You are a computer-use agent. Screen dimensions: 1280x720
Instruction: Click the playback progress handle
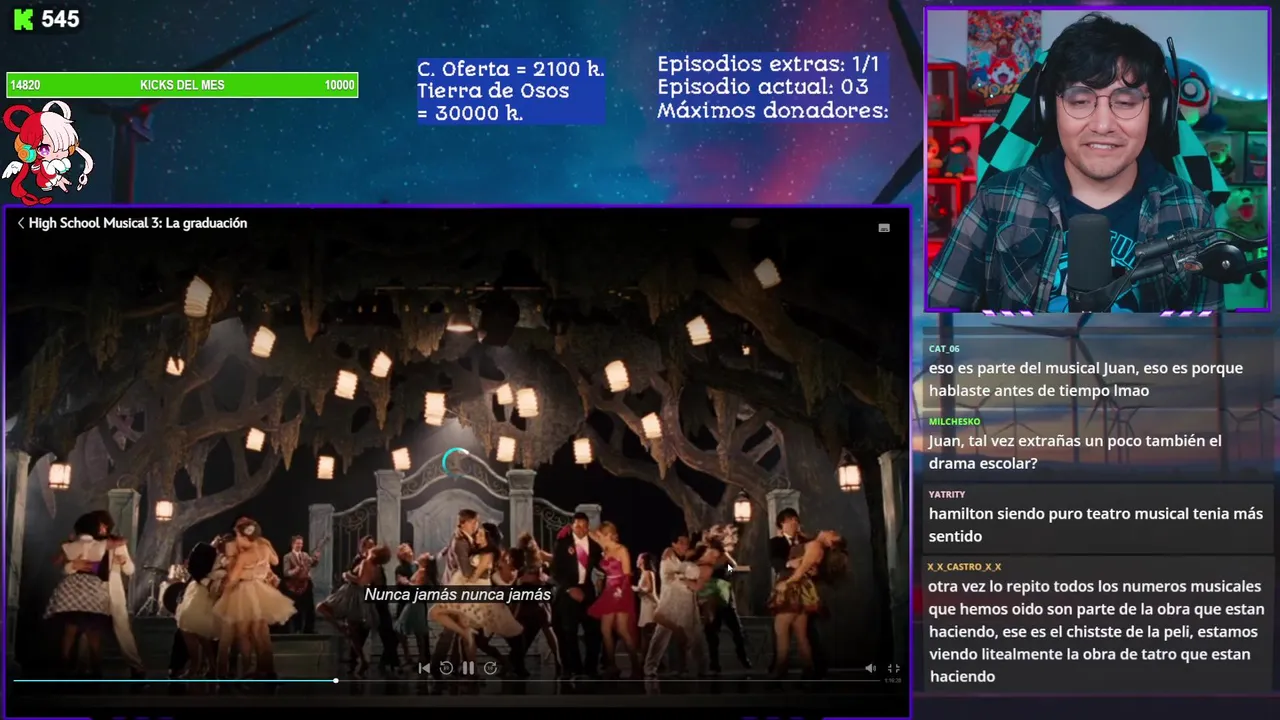[x=336, y=680]
